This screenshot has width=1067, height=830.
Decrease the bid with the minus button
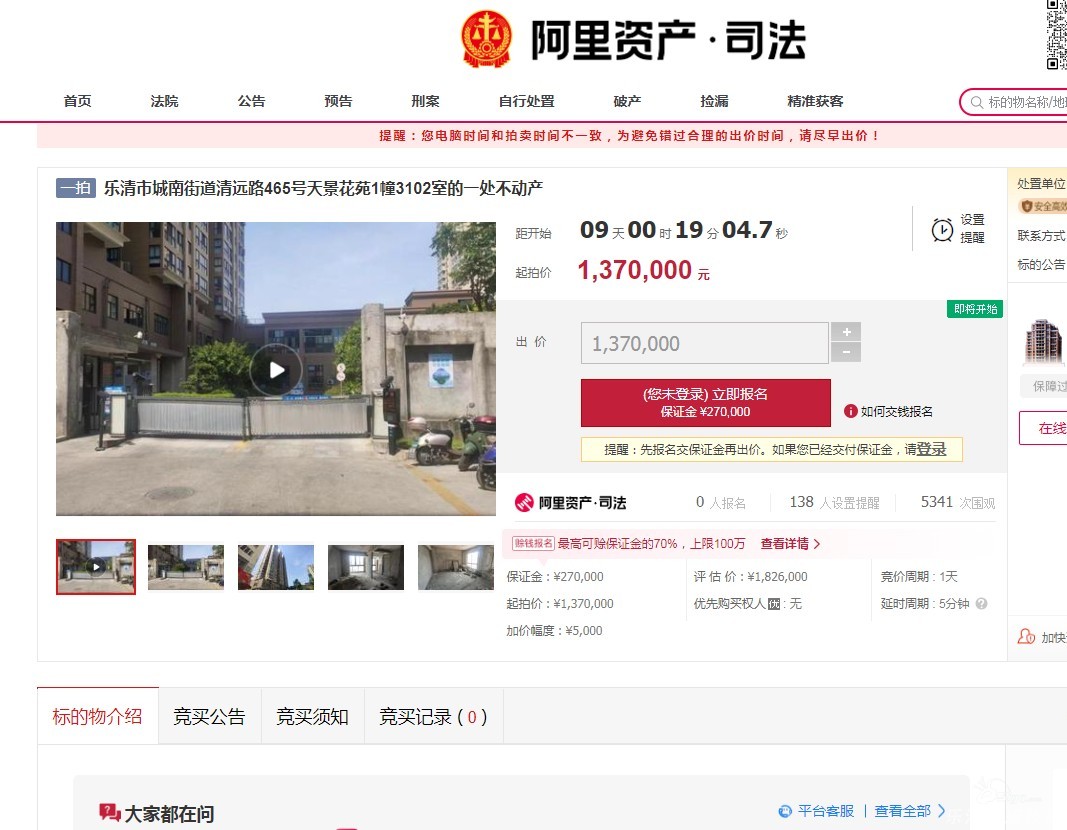click(846, 352)
